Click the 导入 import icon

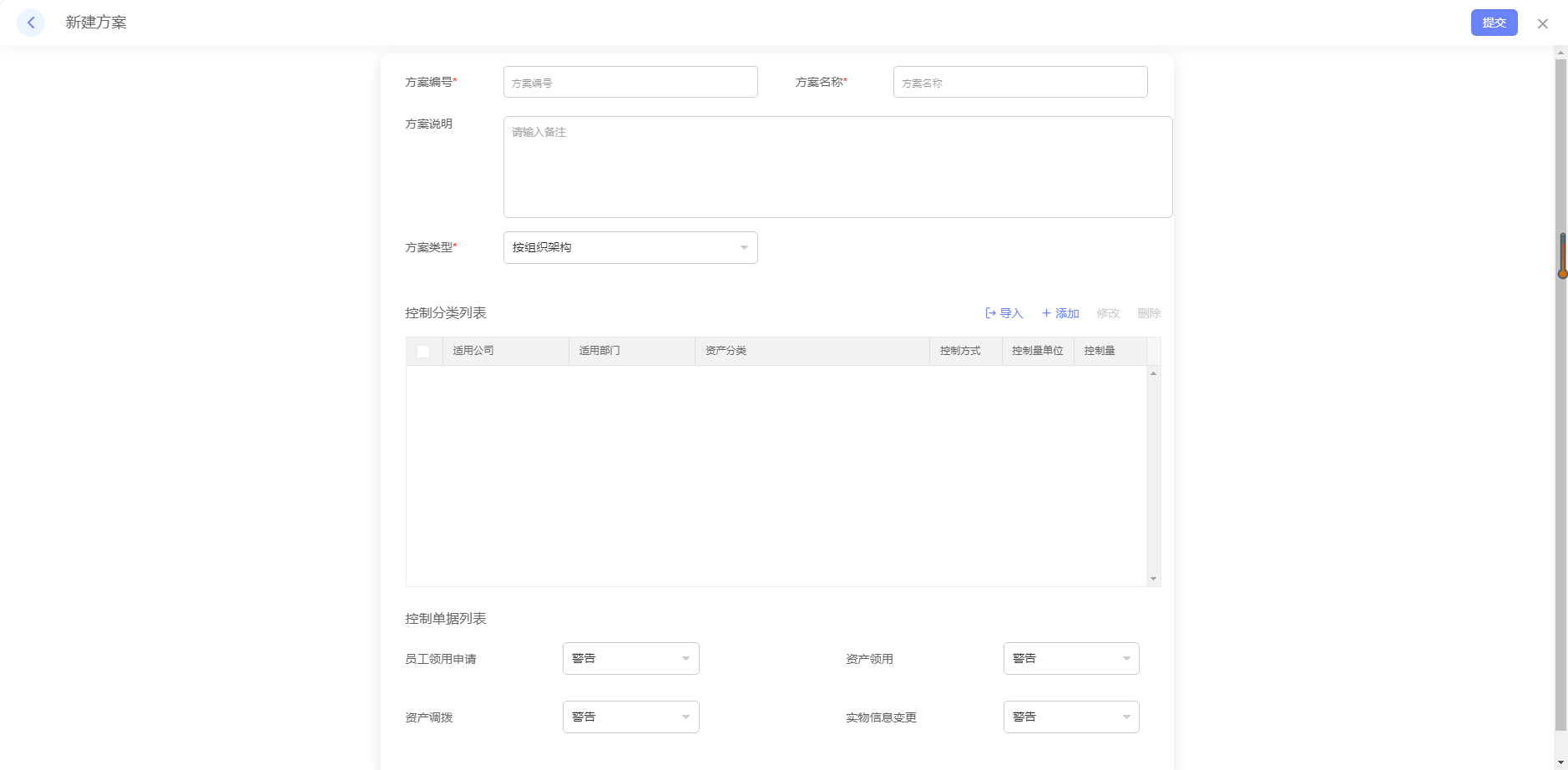pyautogui.click(x=990, y=313)
